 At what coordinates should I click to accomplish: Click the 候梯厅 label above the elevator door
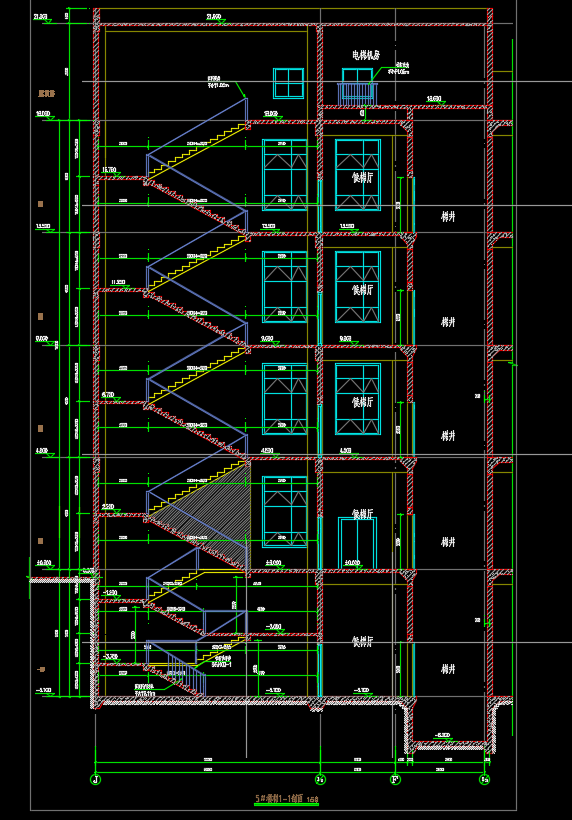362,514
